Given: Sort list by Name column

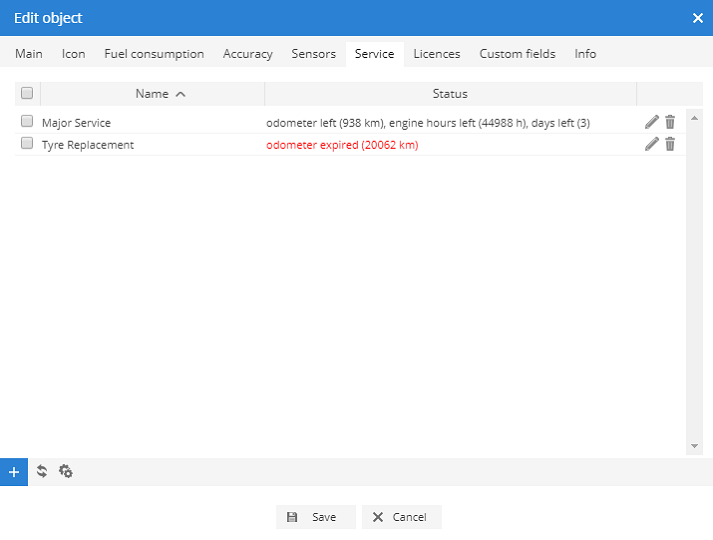Looking at the screenshot, I should pos(152,94).
